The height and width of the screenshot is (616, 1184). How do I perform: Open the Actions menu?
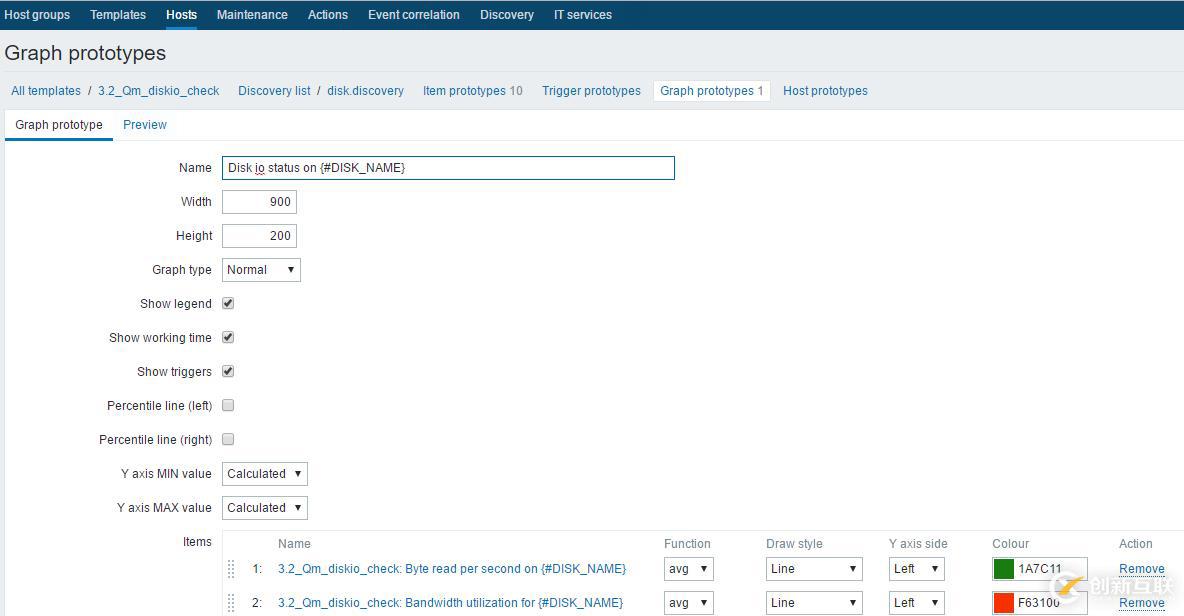[x=328, y=15]
